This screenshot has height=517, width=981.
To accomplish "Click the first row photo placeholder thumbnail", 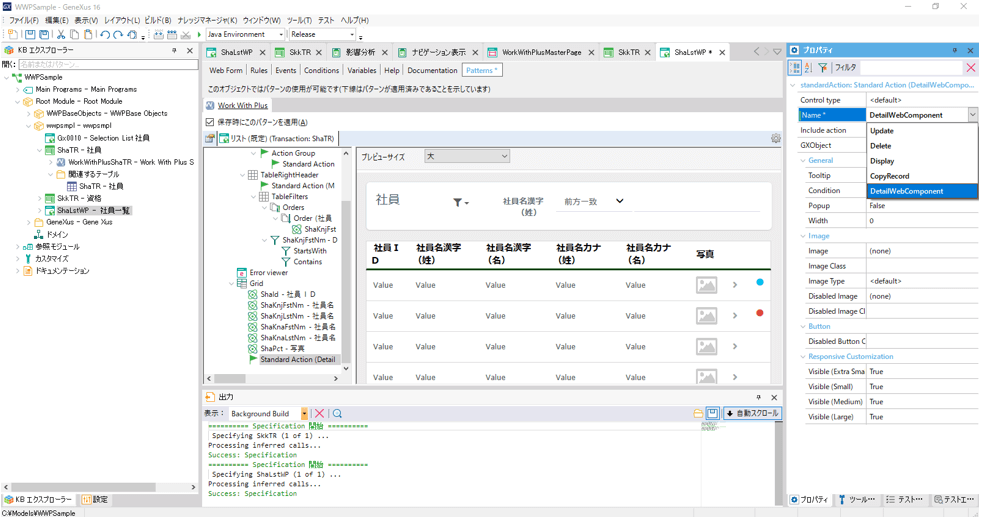I will pyautogui.click(x=706, y=285).
